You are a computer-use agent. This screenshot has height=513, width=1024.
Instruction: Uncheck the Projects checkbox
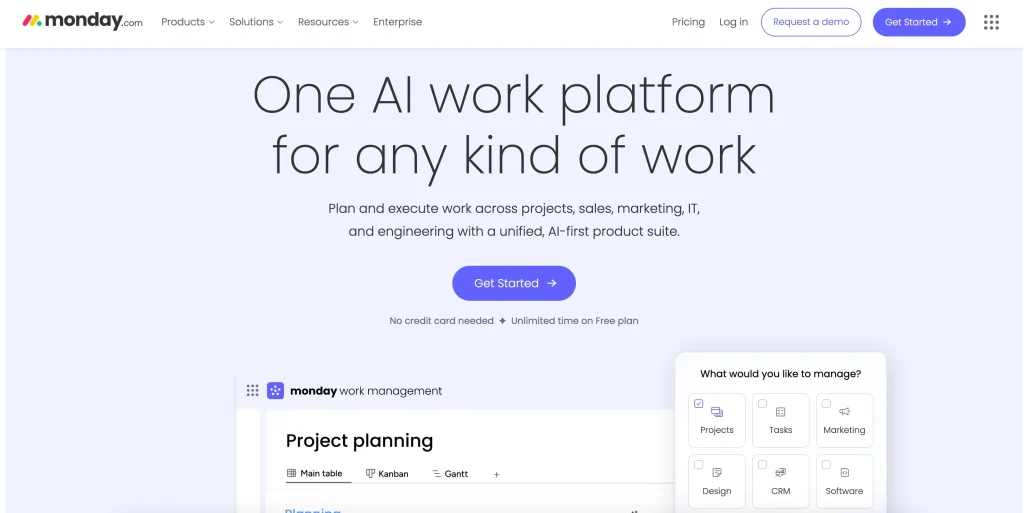click(698, 404)
